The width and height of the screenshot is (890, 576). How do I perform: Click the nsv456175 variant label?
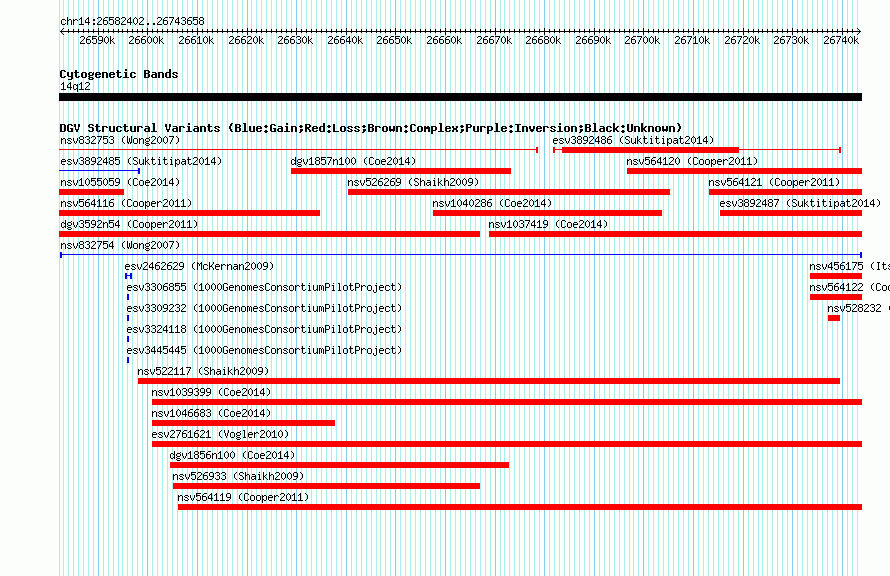click(x=849, y=266)
